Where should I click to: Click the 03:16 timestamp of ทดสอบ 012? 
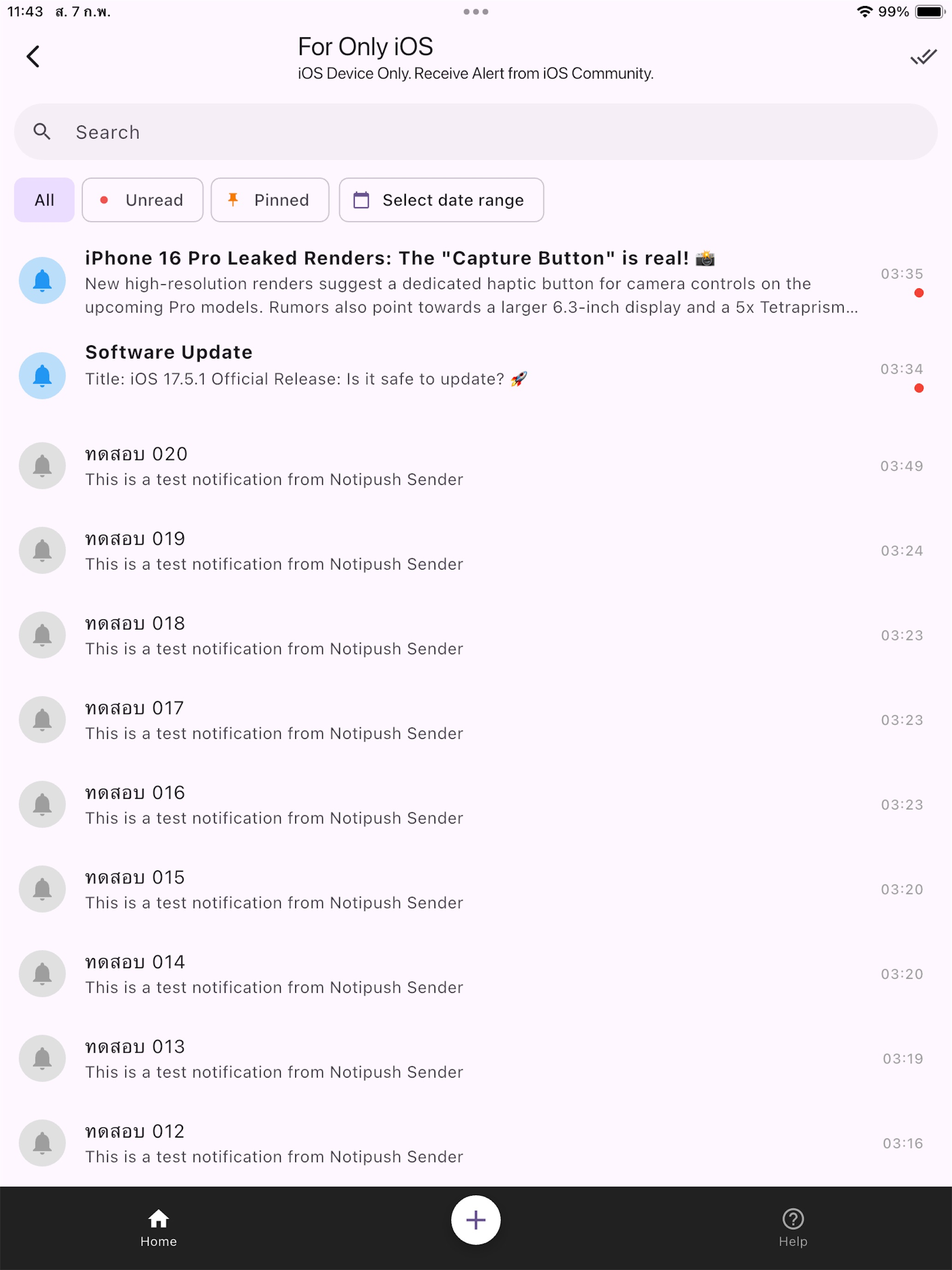point(903,1143)
